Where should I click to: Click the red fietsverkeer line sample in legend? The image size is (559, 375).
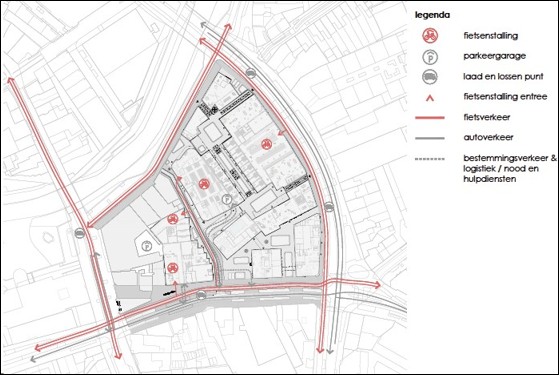[x=430, y=117]
